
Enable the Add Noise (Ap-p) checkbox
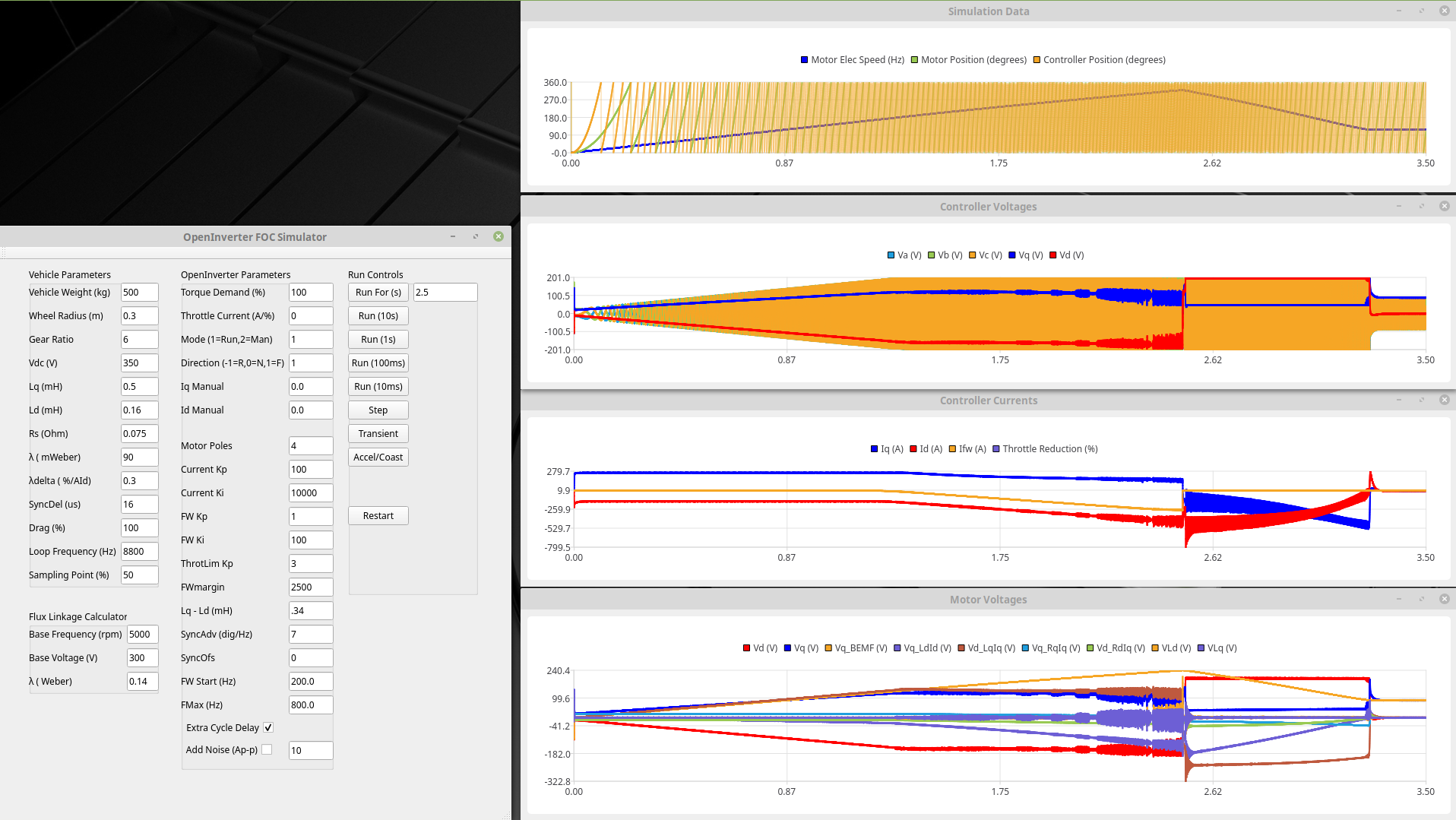[267, 750]
